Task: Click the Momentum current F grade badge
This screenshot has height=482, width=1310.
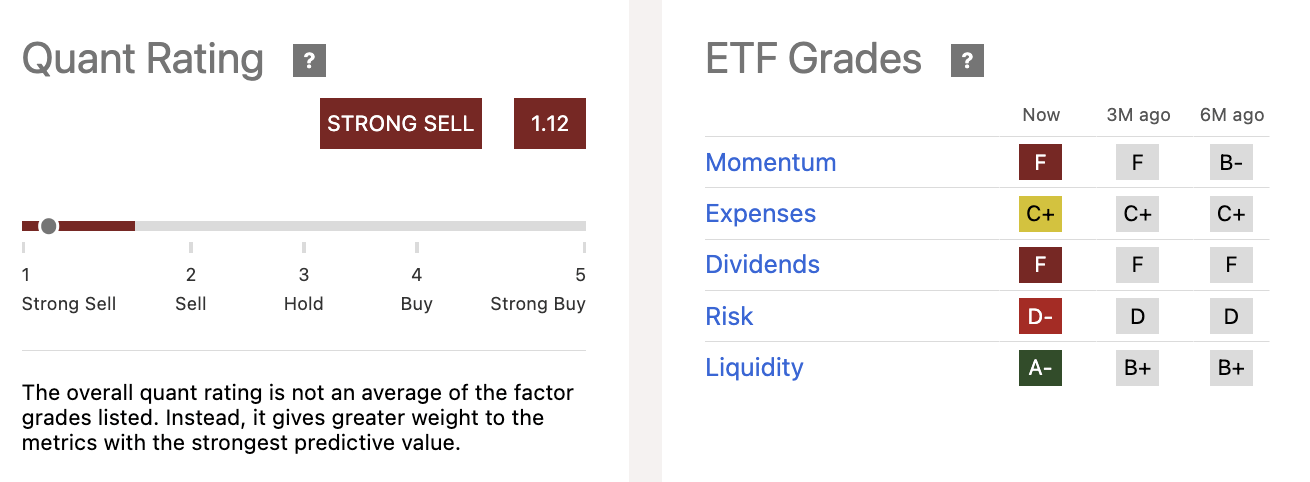Action: [1040, 163]
